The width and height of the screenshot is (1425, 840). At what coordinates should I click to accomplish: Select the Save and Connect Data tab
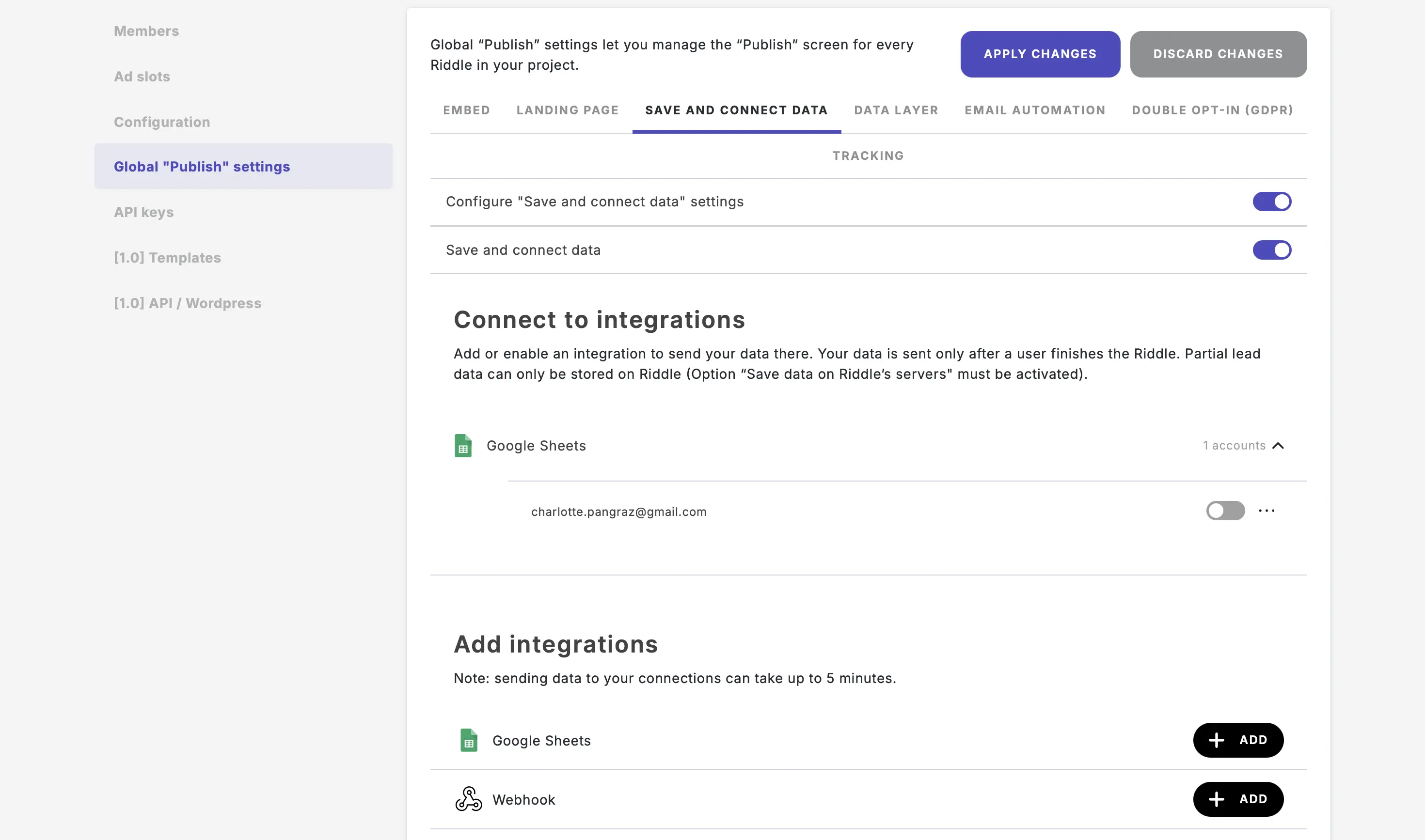point(736,110)
